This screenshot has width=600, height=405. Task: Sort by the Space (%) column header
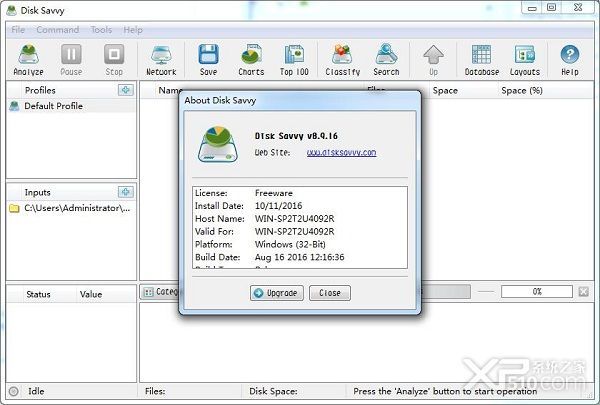pos(522,90)
